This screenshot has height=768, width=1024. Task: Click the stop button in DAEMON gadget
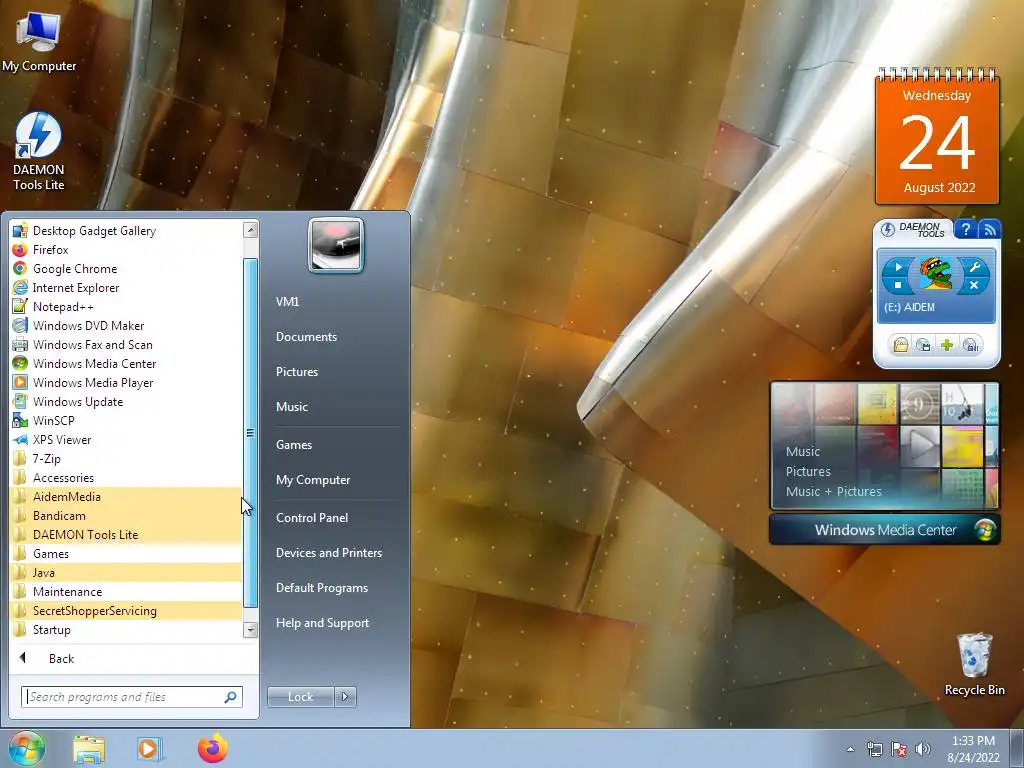tap(898, 285)
